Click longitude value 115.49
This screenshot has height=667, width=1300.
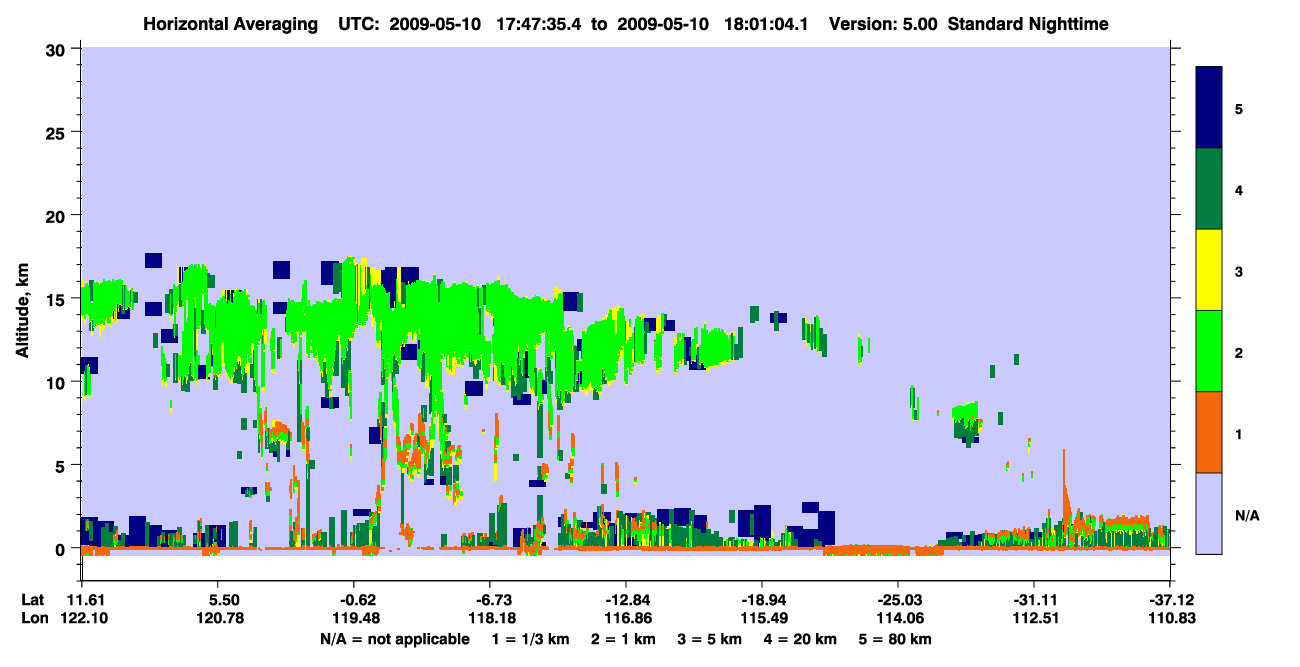762,618
